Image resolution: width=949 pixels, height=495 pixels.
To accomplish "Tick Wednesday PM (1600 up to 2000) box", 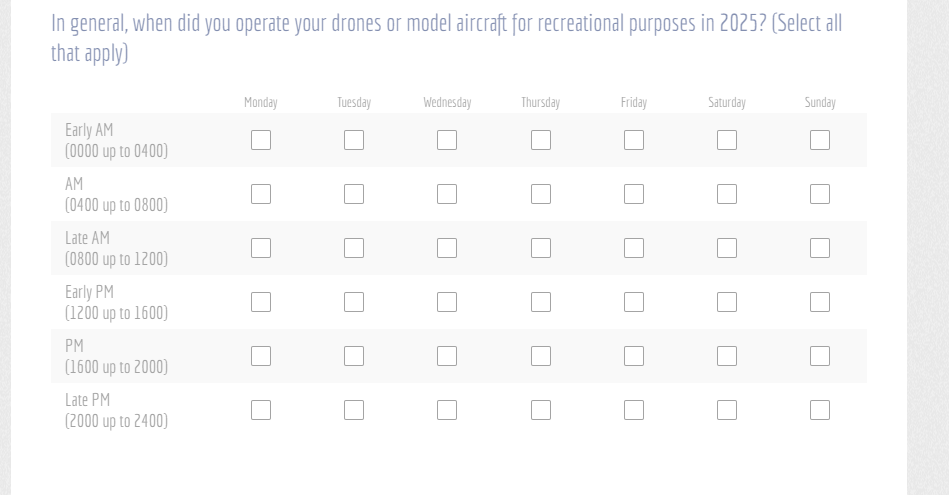I will [x=447, y=356].
